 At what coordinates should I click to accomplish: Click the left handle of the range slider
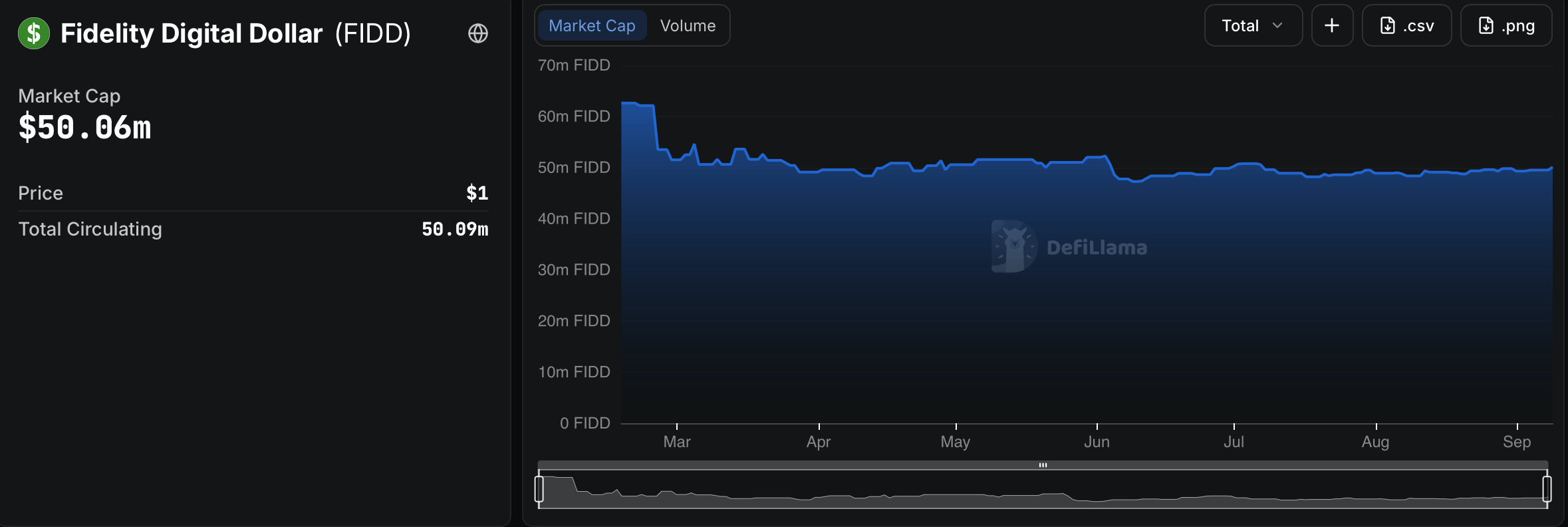539,489
